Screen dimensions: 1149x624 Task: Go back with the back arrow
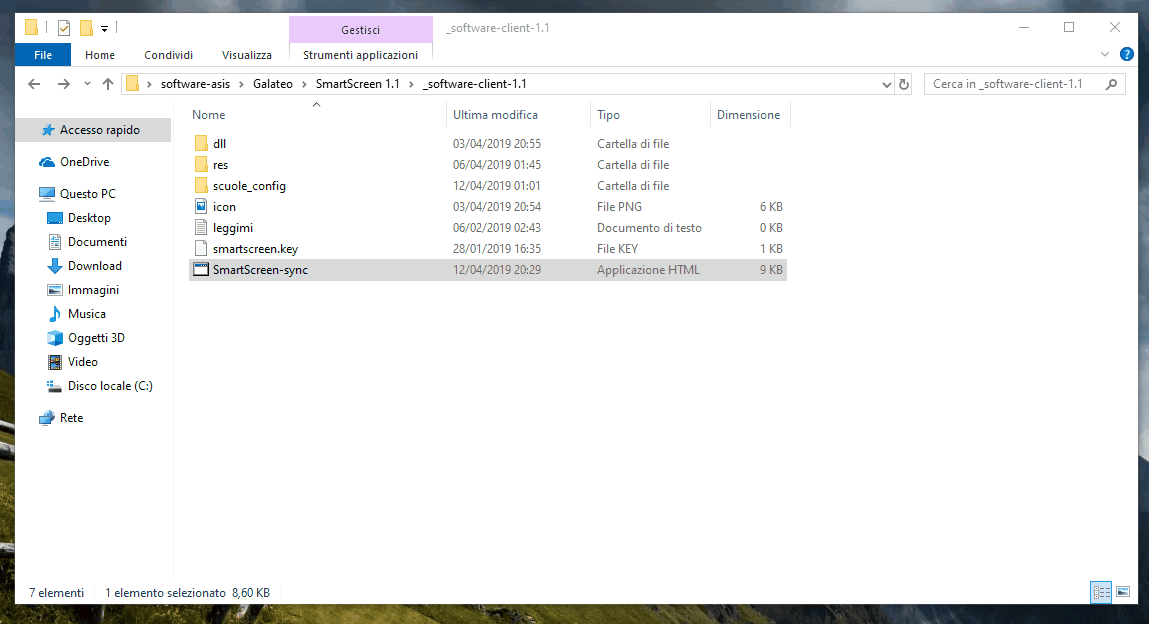[34, 84]
